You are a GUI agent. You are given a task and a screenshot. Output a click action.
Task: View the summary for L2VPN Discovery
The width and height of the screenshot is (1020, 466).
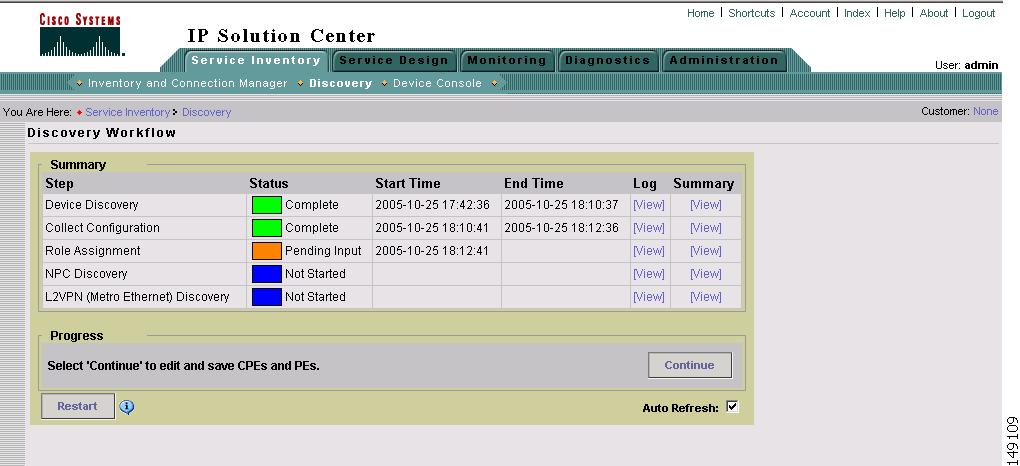[706, 297]
